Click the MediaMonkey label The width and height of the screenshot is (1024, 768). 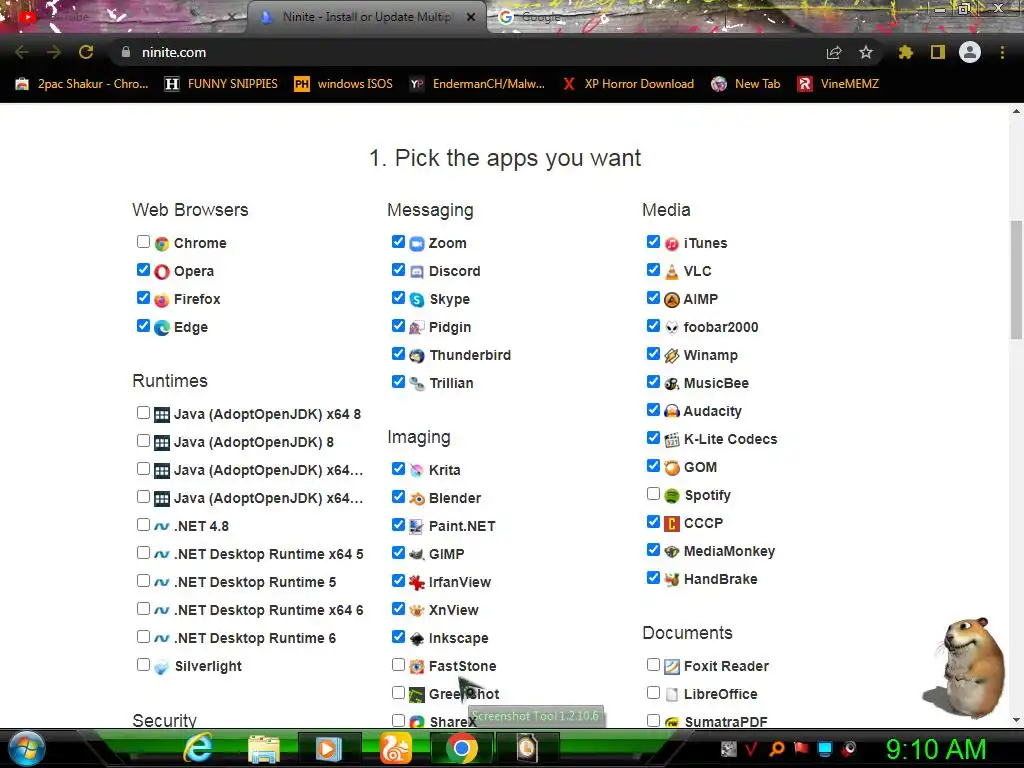[729, 552]
